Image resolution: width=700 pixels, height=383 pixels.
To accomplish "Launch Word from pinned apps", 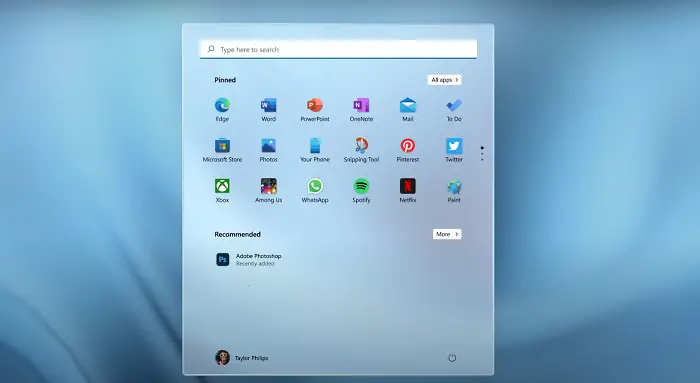I will [x=268, y=109].
